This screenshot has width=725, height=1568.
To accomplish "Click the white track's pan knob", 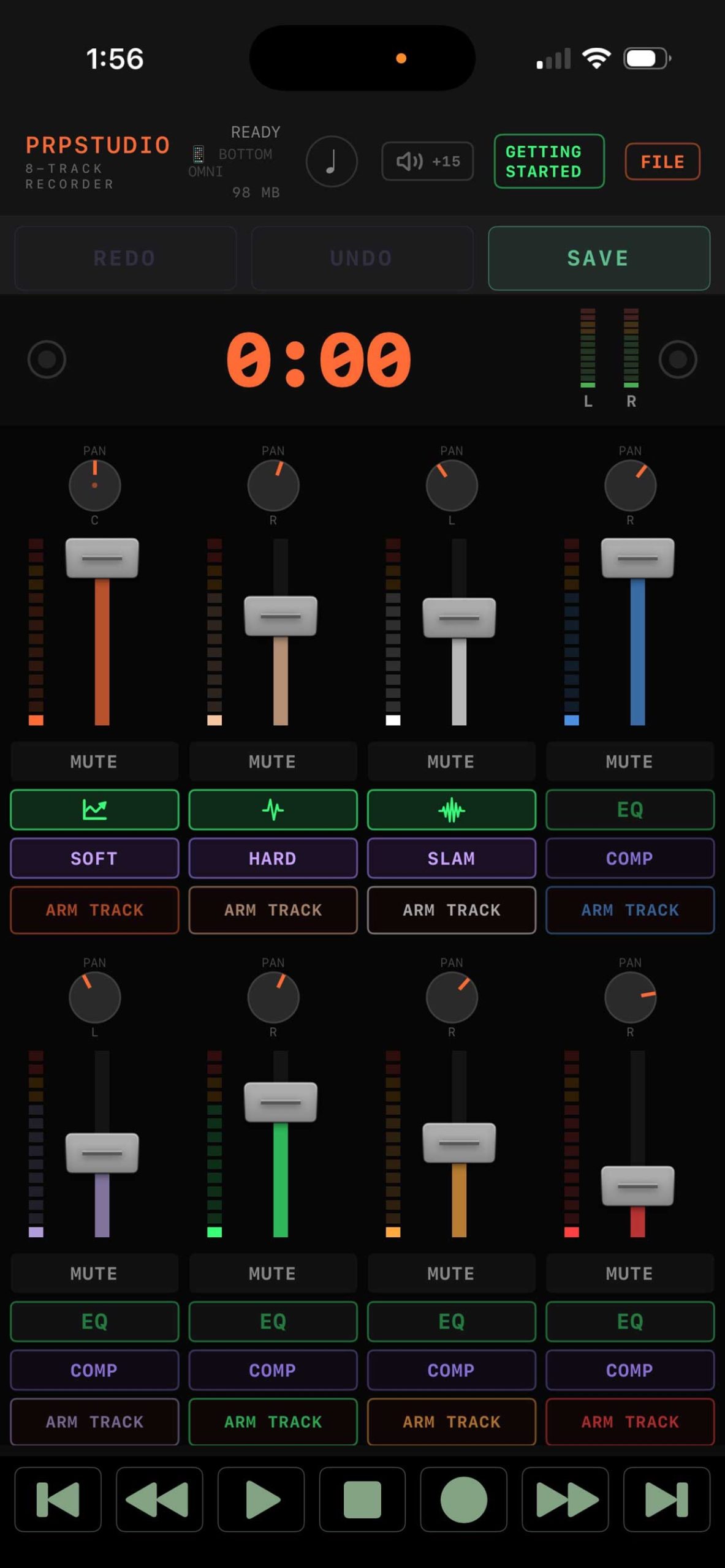I will pyautogui.click(x=451, y=485).
